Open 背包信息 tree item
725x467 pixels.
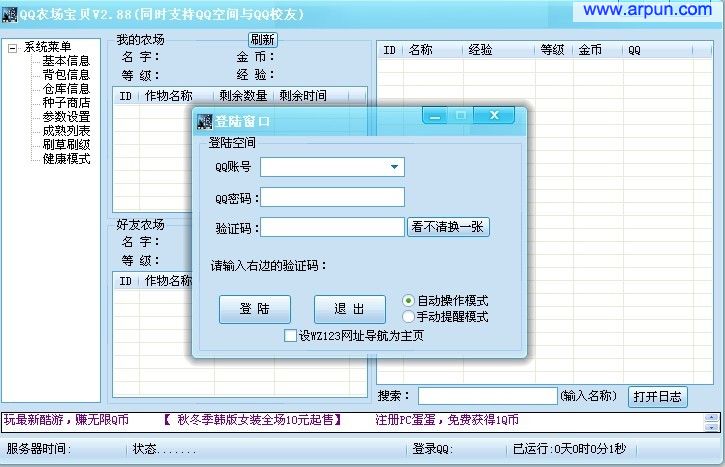[66, 74]
